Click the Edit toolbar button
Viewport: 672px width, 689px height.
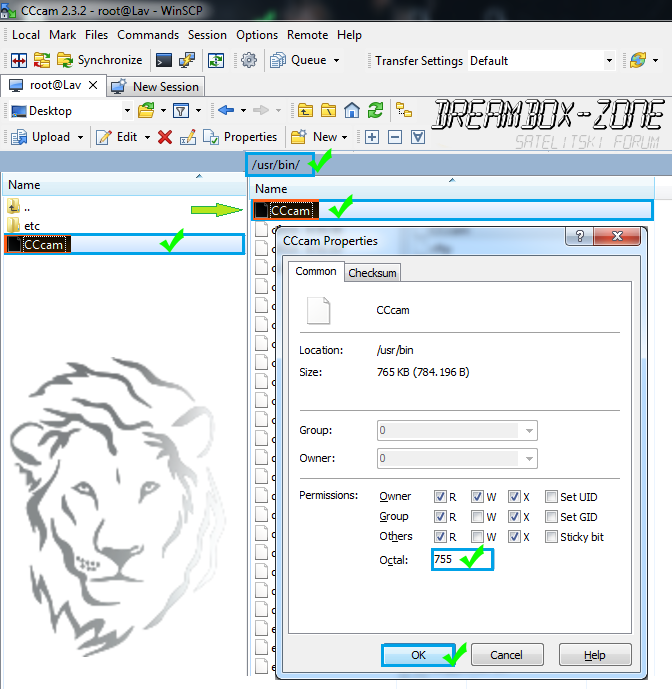[x=117, y=137]
